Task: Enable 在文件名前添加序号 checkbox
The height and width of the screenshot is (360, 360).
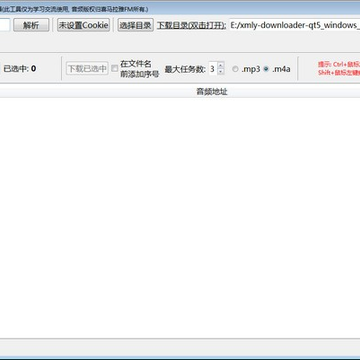Action: 115,69
